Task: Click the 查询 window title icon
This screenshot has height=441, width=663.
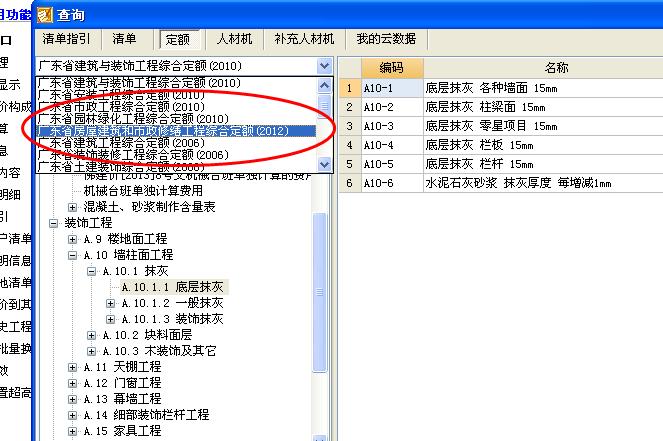Action: 45,15
